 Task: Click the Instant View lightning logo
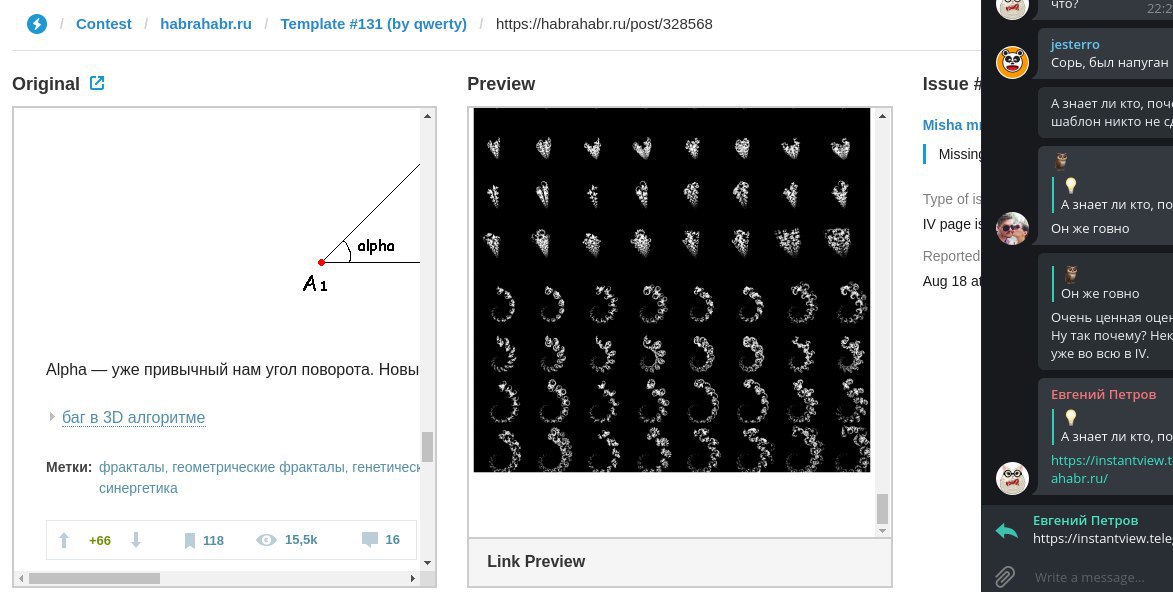pyautogui.click(x=37, y=23)
